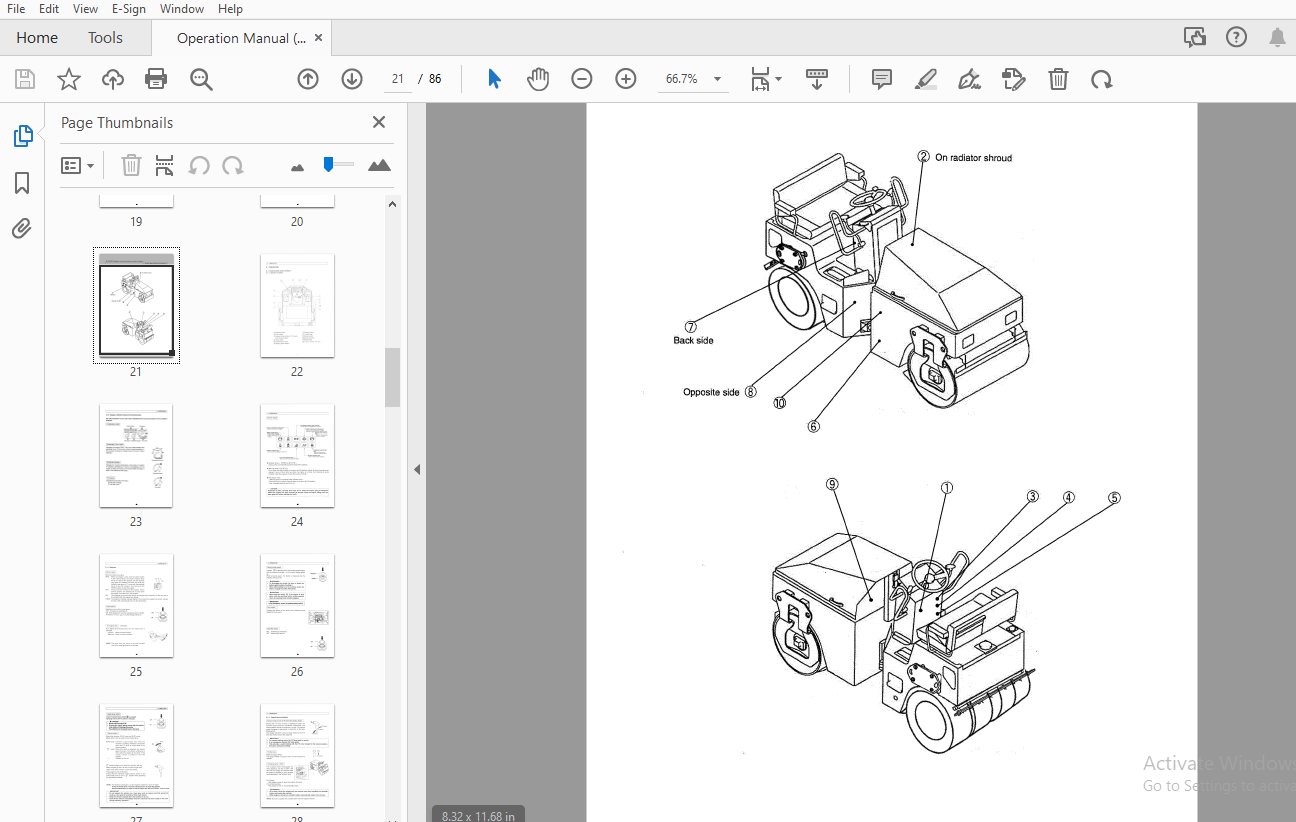Viewport: 1296px width, 822px height.
Task: Upload the document with the cloud icon
Action: [113, 79]
